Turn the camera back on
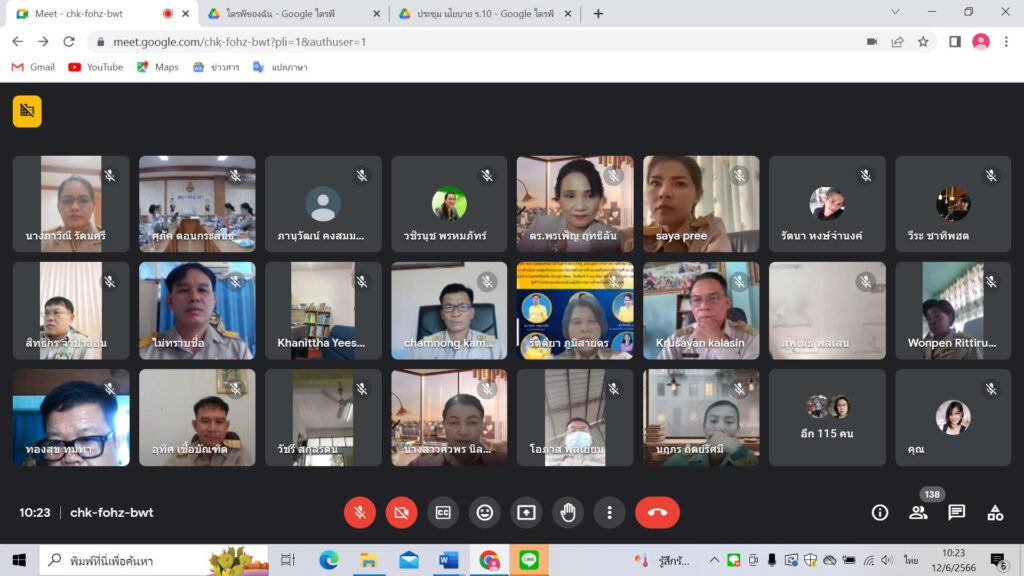 [x=401, y=513]
